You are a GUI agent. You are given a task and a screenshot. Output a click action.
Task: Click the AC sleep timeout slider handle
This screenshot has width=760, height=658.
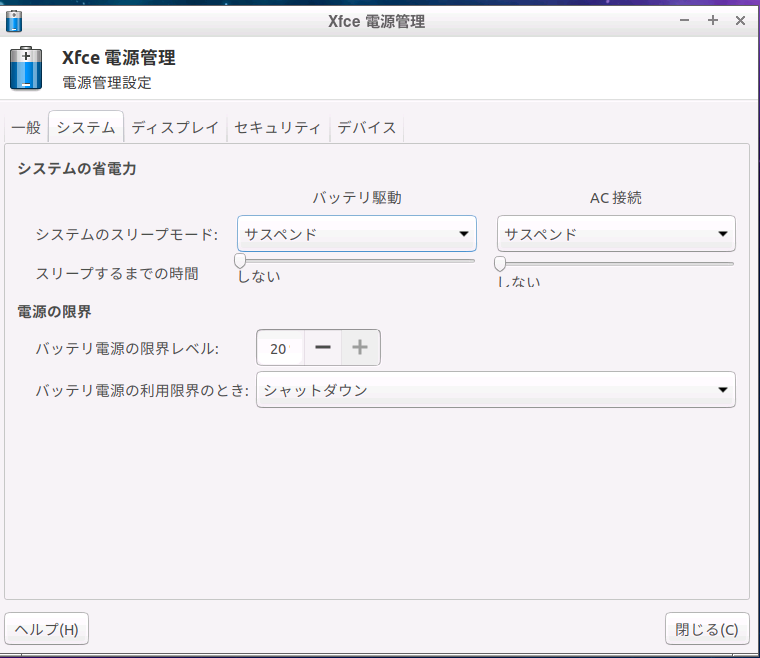(500, 264)
